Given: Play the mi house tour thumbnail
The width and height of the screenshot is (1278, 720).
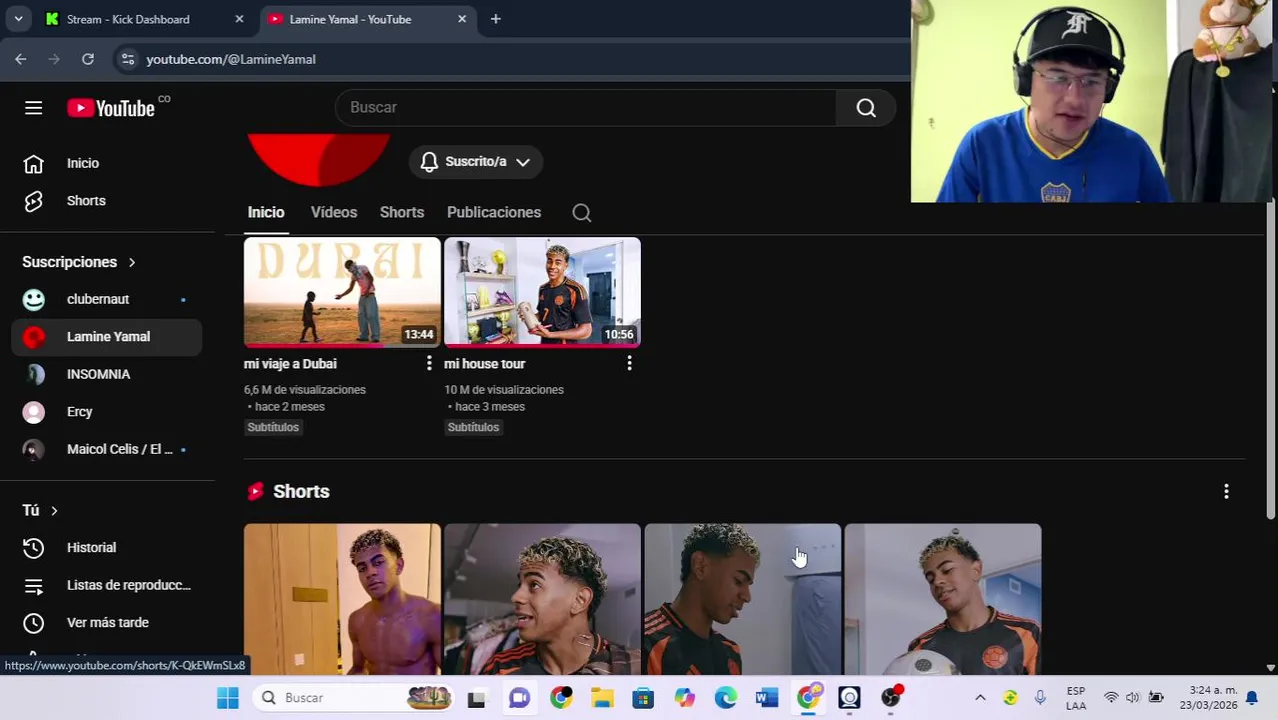Looking at the screenshot, I should [x=542, y=292].
